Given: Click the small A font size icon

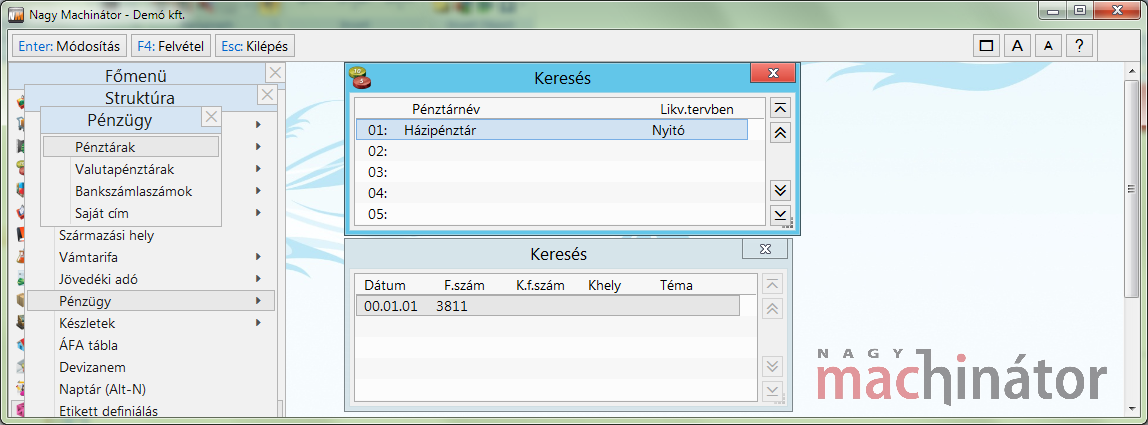Looking at the screenshot, I should pyautogui.click(x=1048, y=46).
